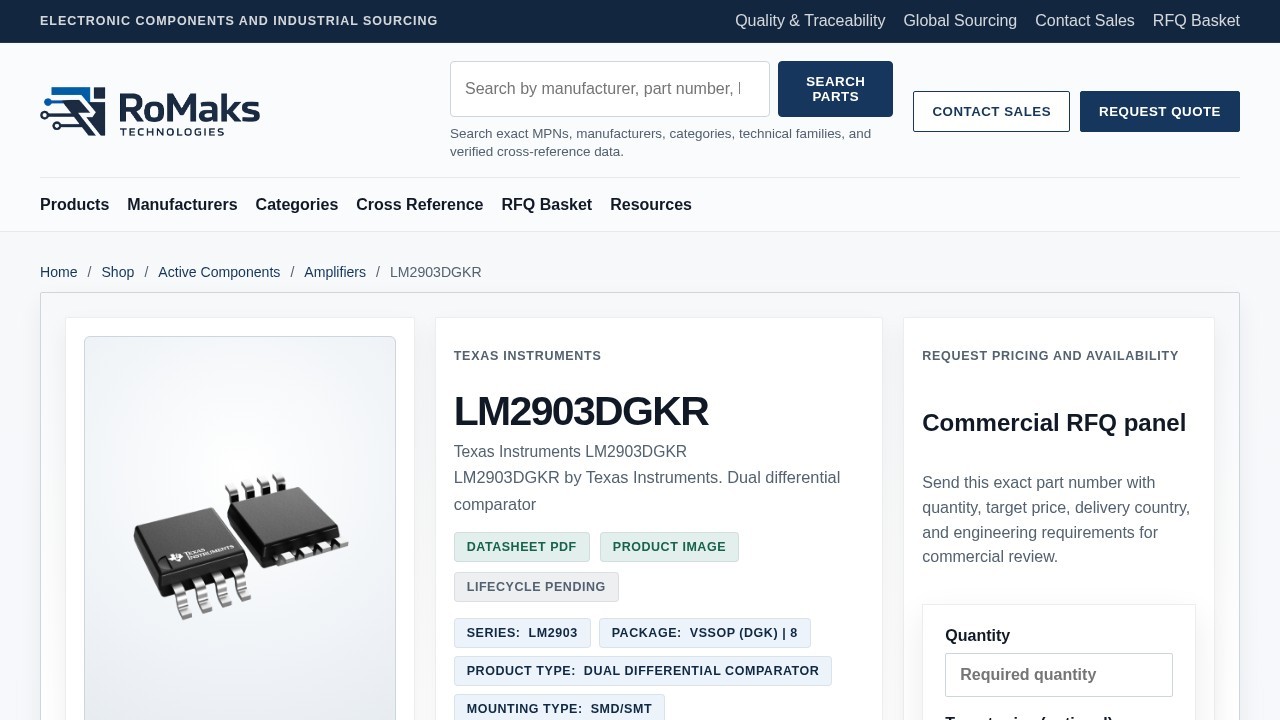
Task: Open RFQ Basket in top bar
Action: click(x=1196, y=20)
